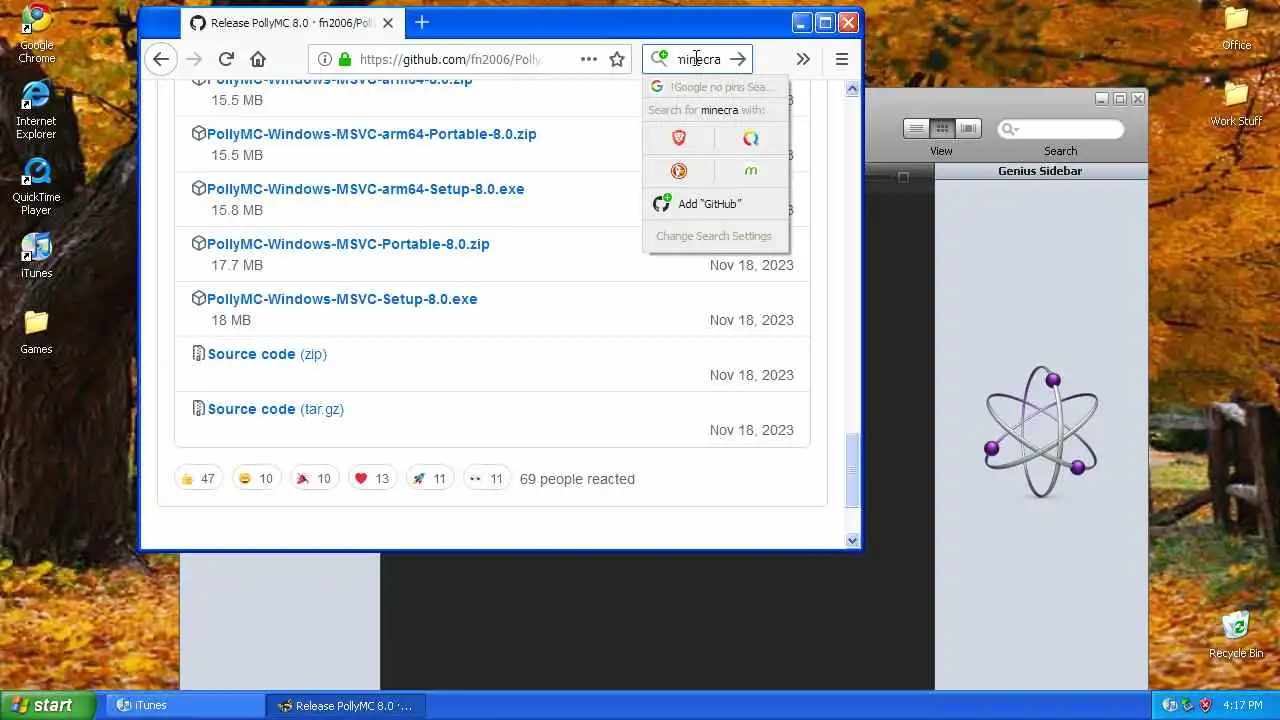Click the minecra search input field
The width and height of the screenshot is (1280, 720).
[699, 59]
